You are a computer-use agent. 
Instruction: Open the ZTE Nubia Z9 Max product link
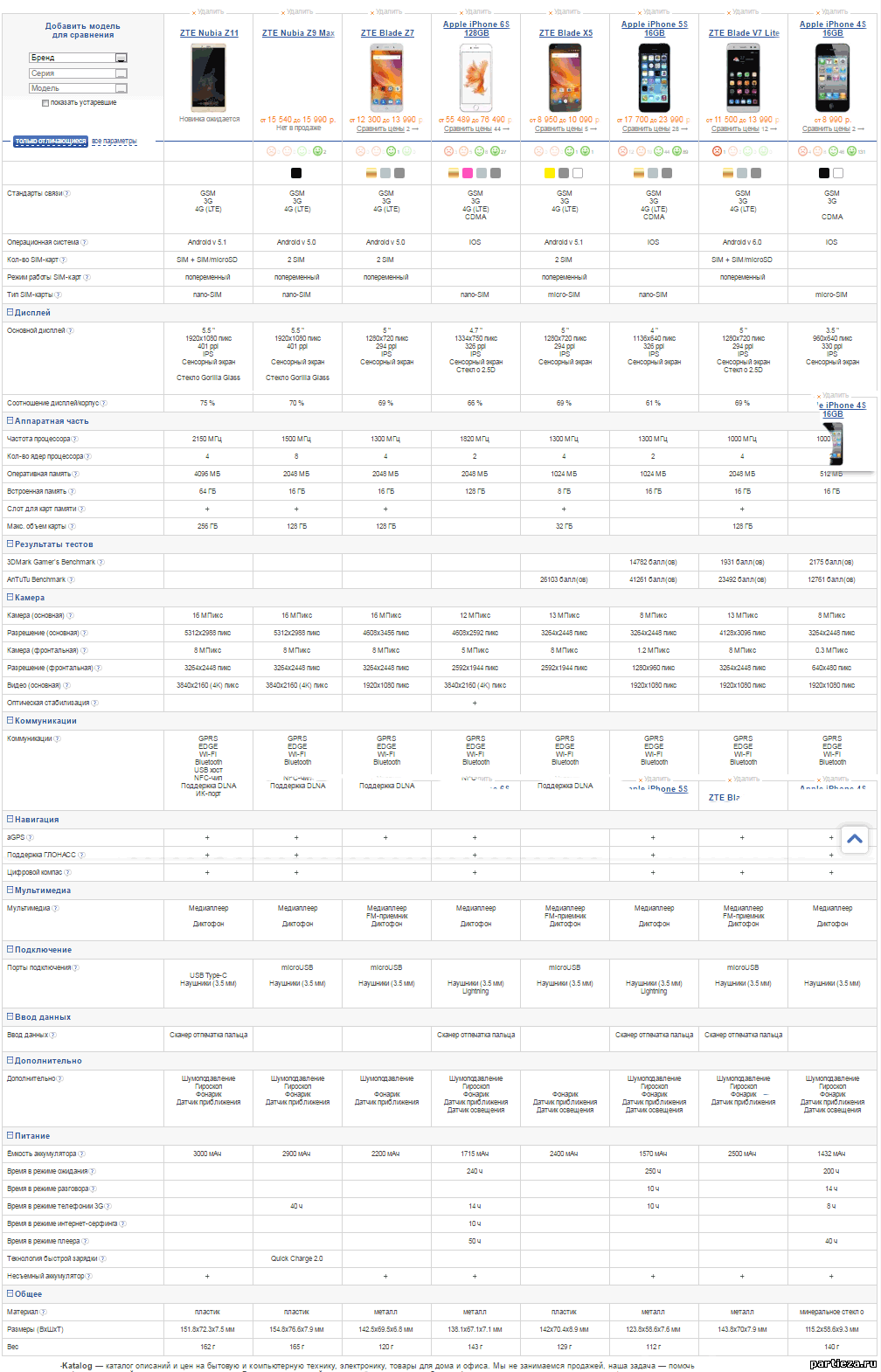coord(298,33)
